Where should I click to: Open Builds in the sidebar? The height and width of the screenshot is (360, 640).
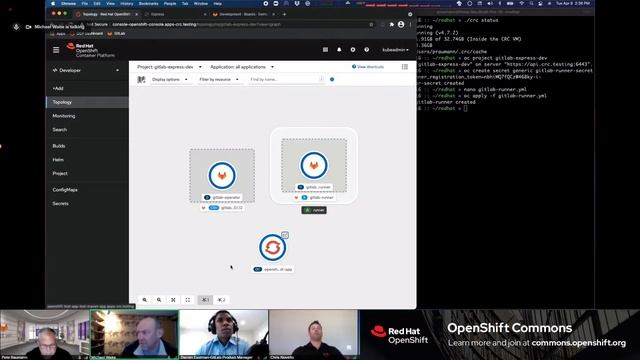tap(87, 146)
